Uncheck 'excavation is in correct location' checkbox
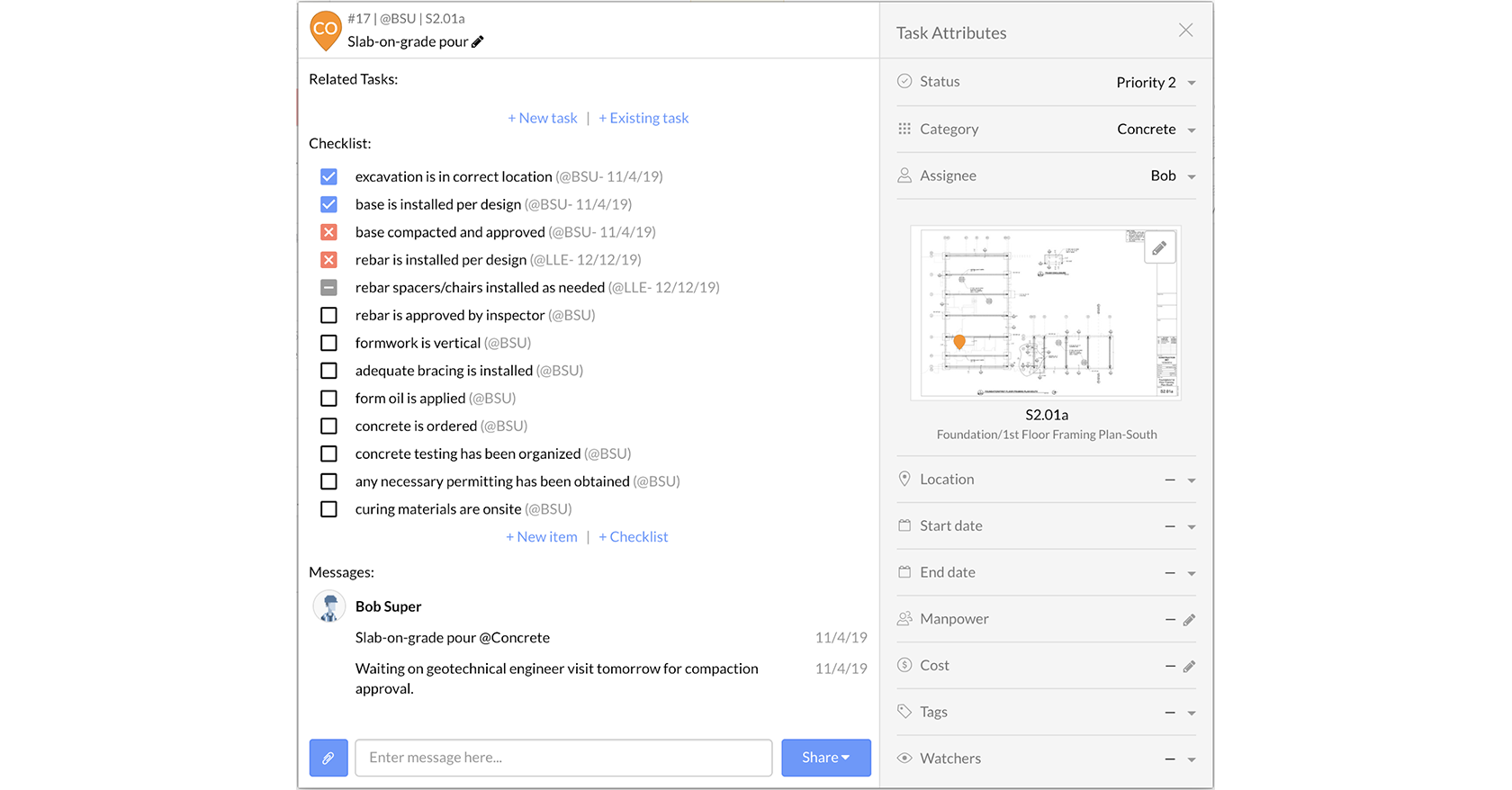This screenshot has height=790, width=1512. pos(329,177)
